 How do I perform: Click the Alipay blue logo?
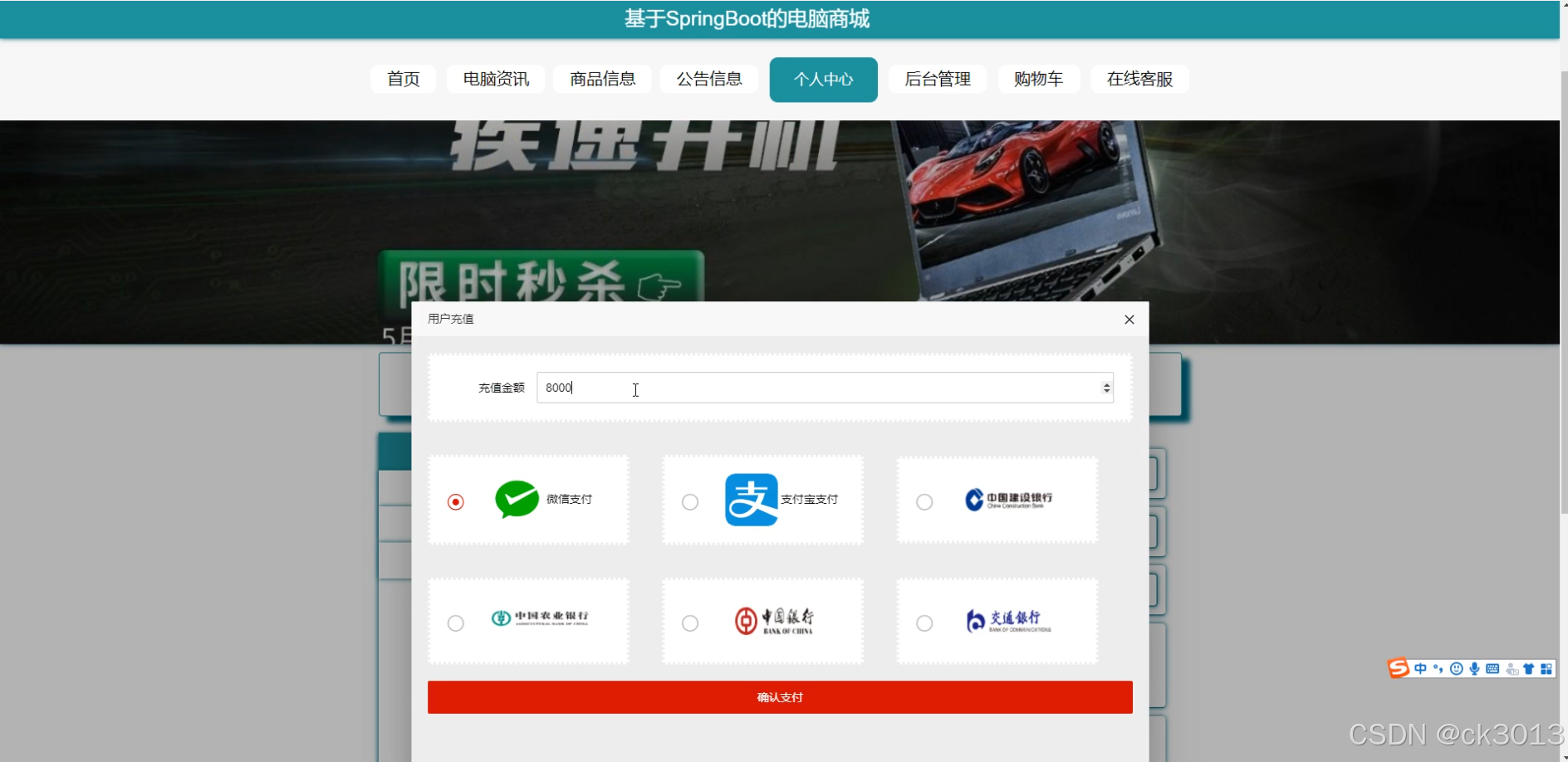tap(751, 500)
